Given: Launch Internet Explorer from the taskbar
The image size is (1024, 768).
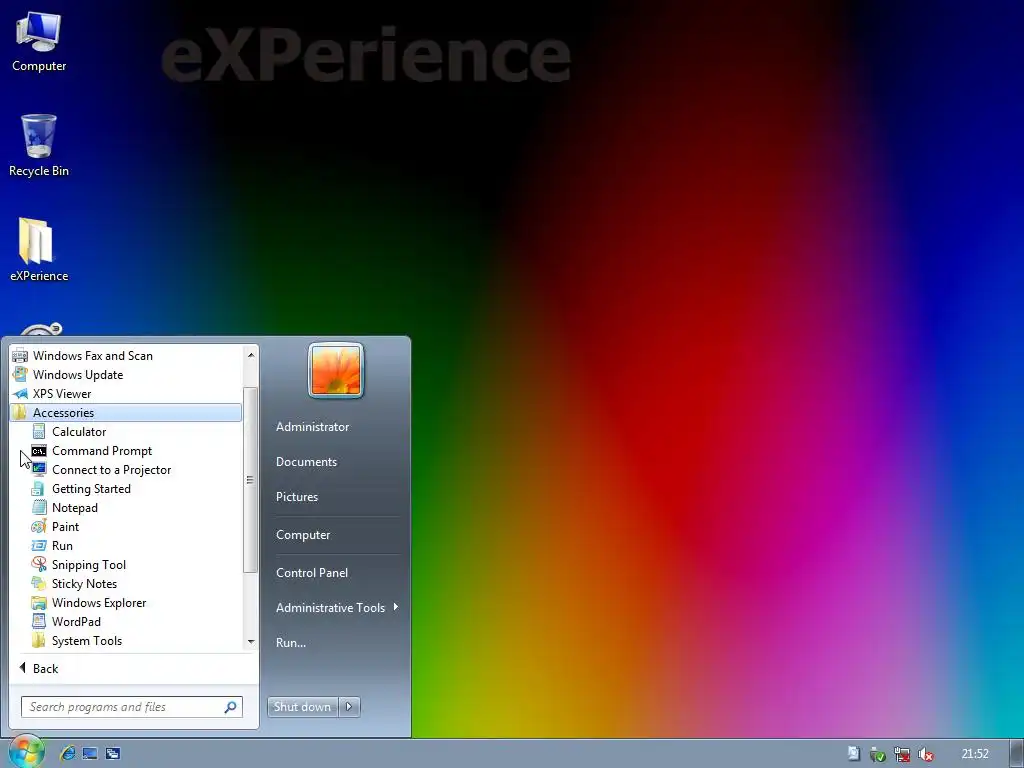Looking at the screenshot, I should pos(68,753).
